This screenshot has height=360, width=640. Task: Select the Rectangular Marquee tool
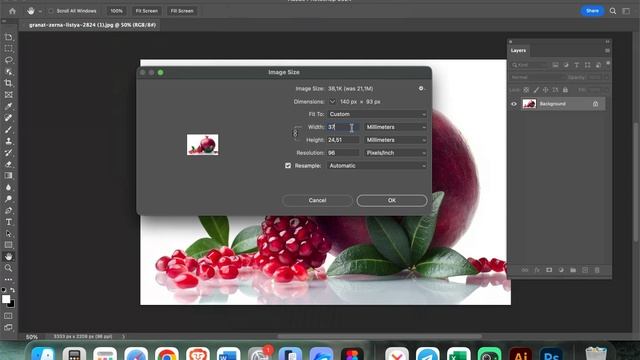(9, 49)
